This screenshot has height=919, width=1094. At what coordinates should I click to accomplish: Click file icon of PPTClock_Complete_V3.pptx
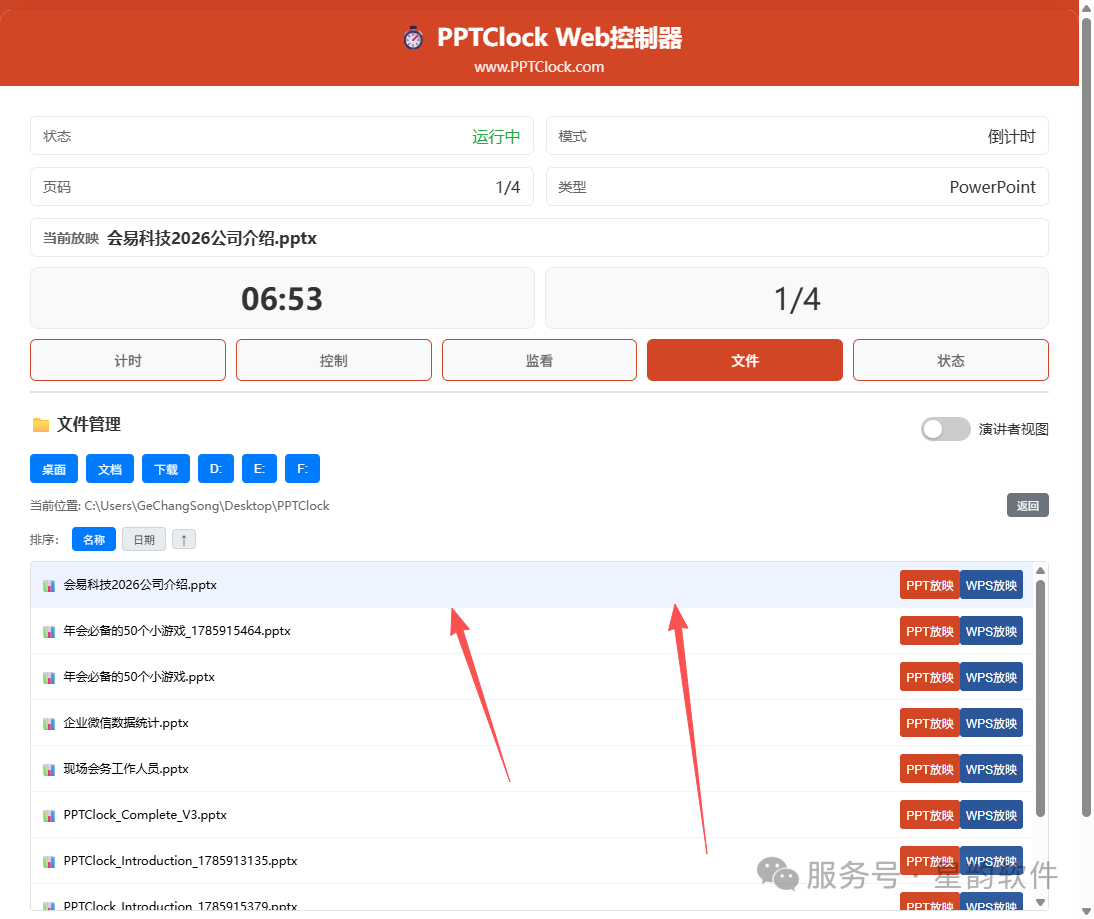pos(49,816)
